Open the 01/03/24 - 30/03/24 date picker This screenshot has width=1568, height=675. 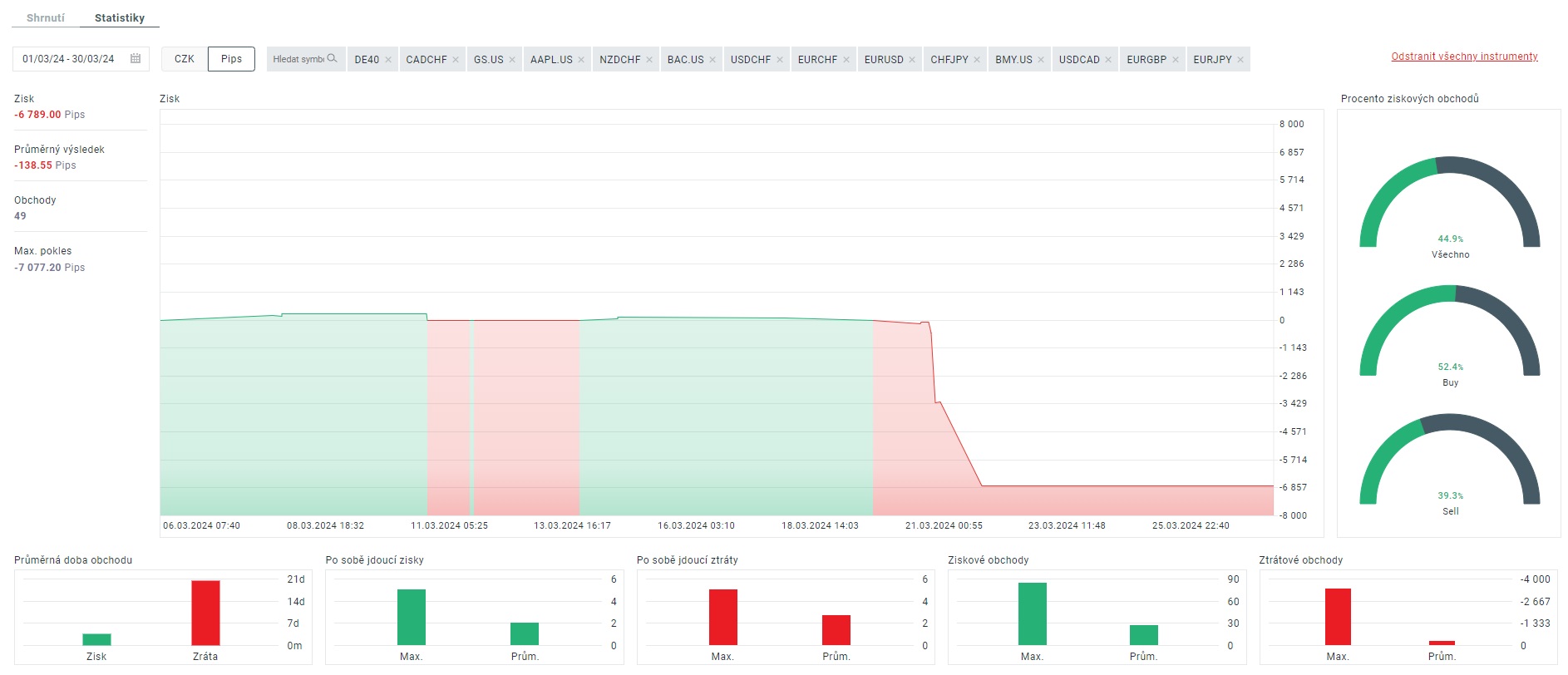pos(68,59)
